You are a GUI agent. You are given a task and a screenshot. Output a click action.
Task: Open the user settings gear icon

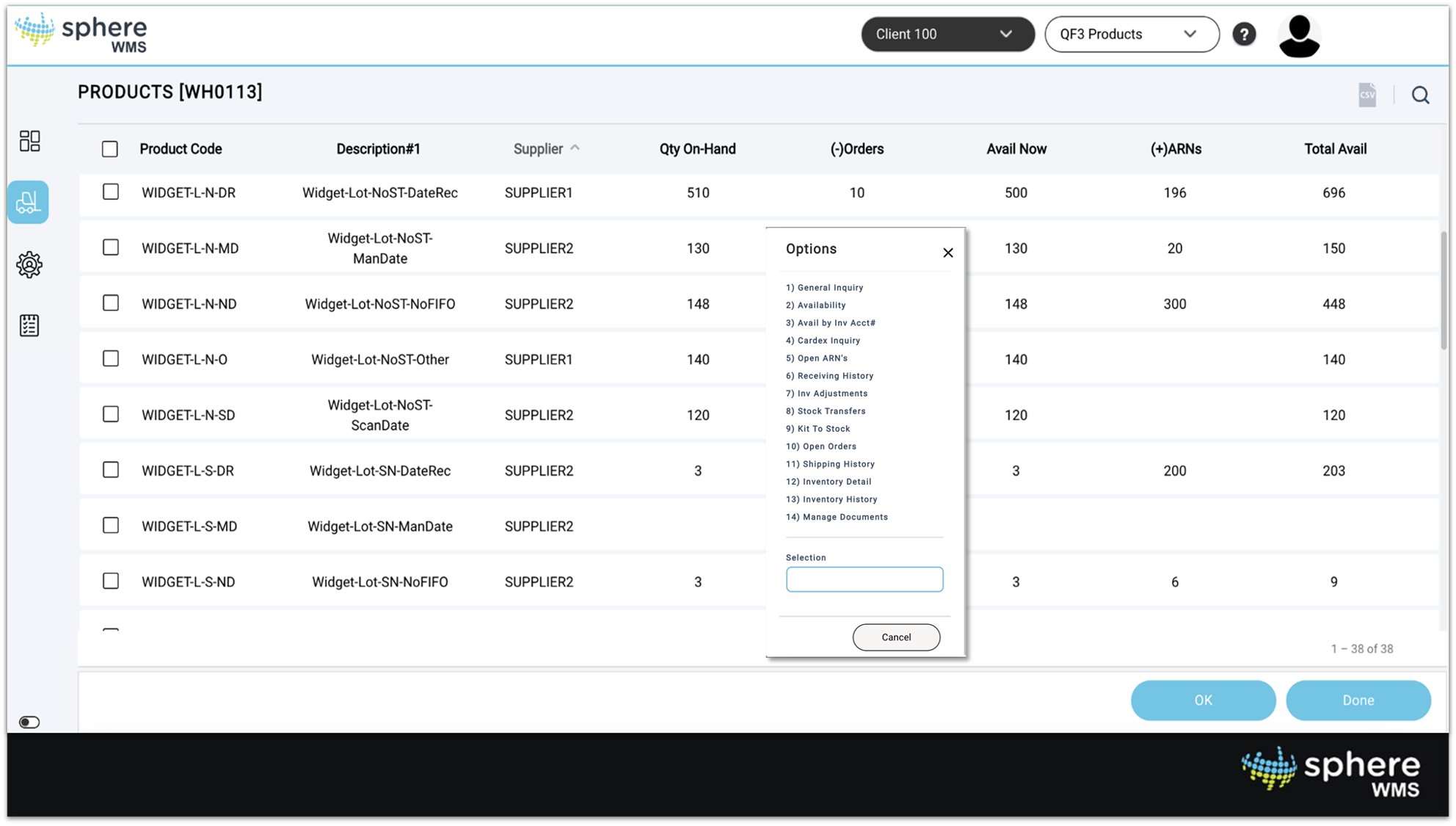[29, 264]
